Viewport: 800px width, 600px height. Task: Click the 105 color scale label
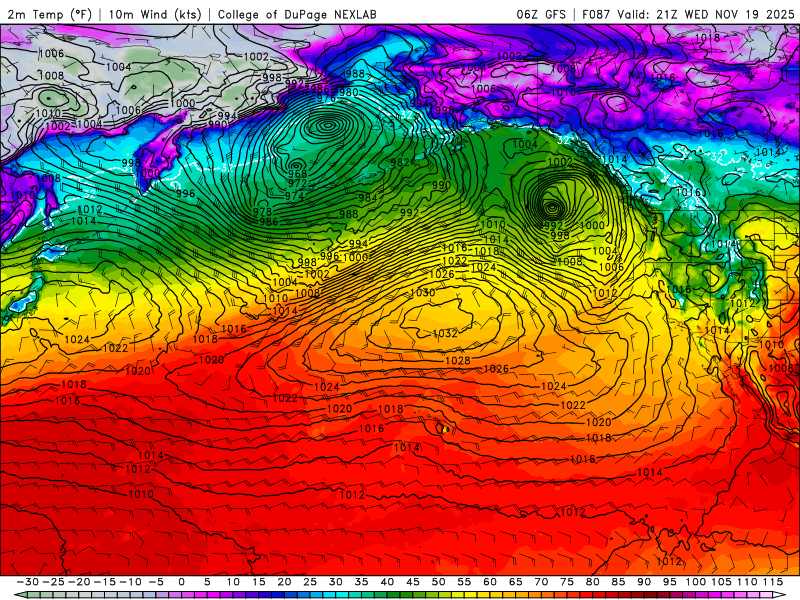pyautogui.click(x=721, y=582)
